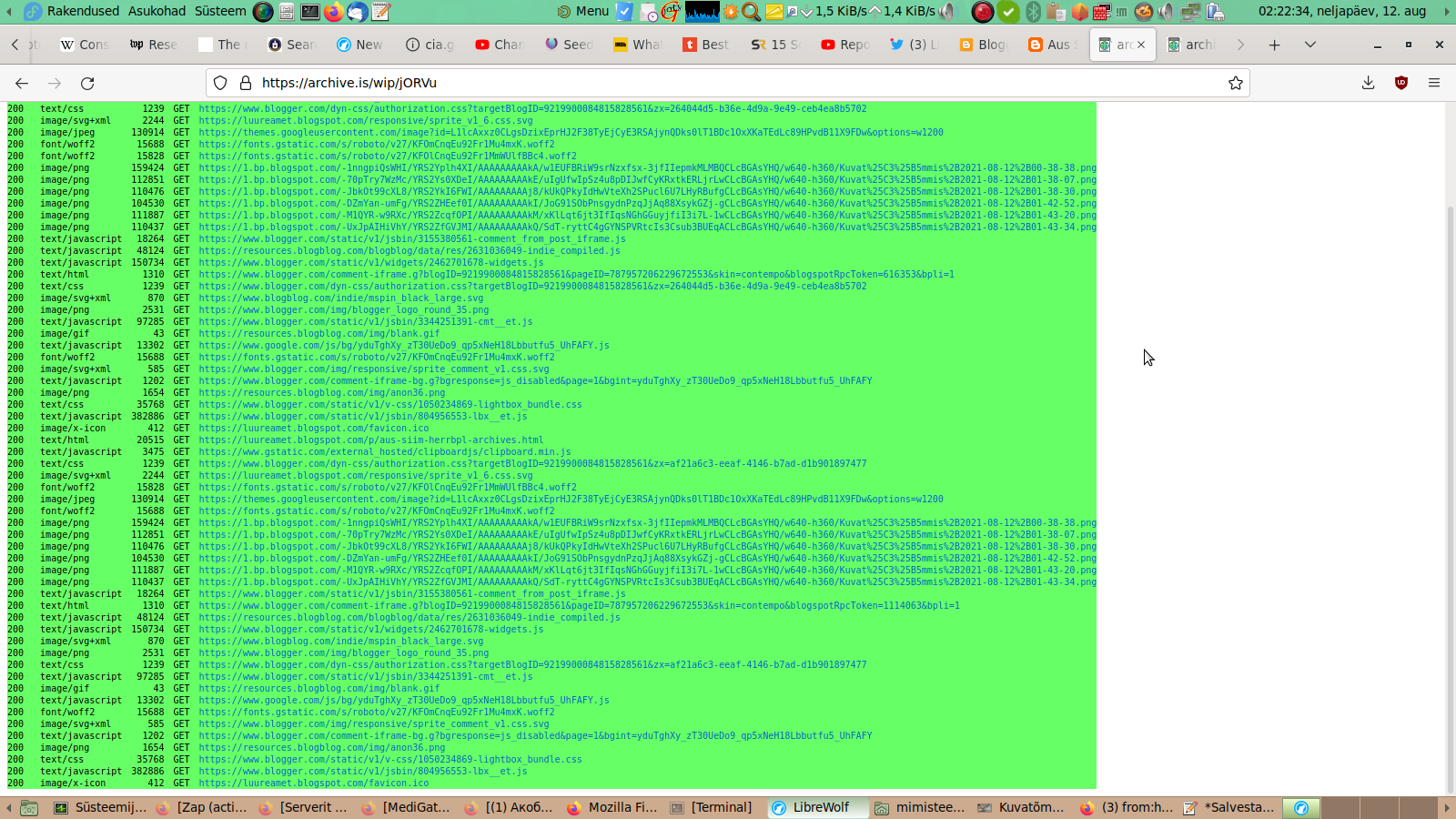Launch the terminal panel launcher

click(x=310, y=12)
